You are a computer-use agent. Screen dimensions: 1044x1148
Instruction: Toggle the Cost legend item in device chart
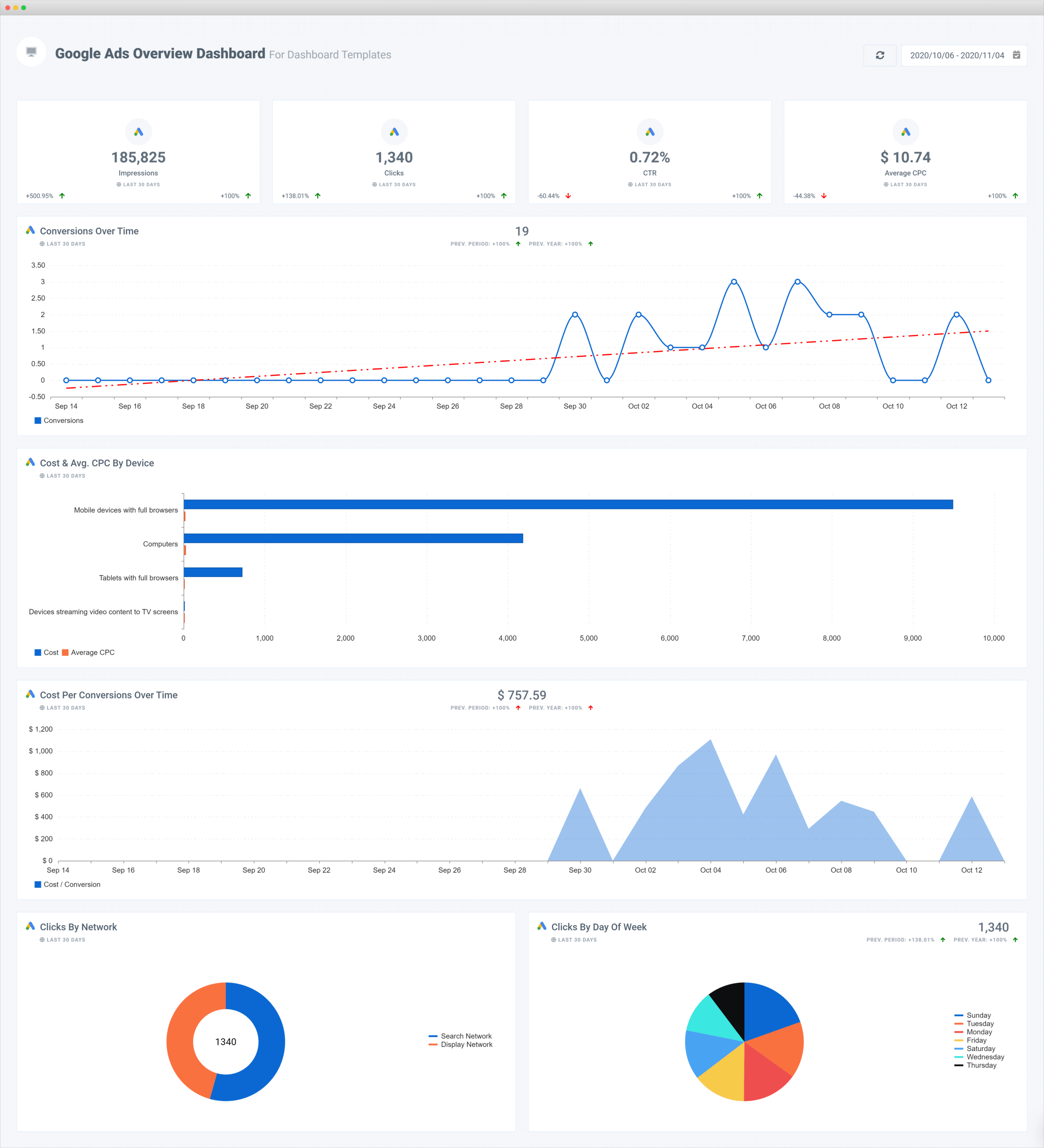[x=47, y=653]
